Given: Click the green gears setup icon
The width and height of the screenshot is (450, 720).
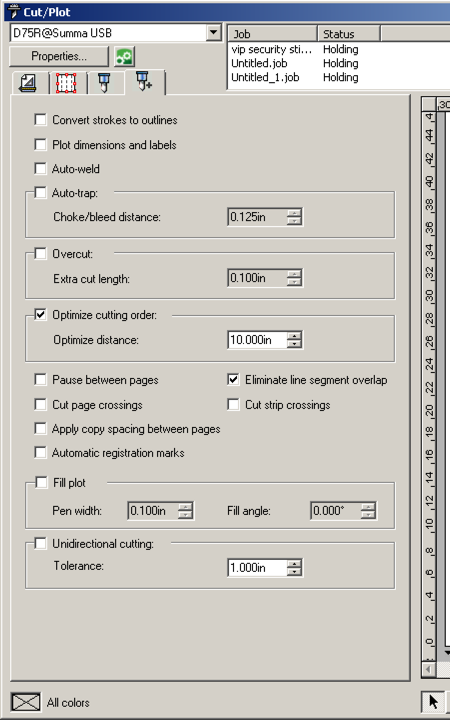Looking at the screenshot, I should pyautogui.click(x=124, y=56).
